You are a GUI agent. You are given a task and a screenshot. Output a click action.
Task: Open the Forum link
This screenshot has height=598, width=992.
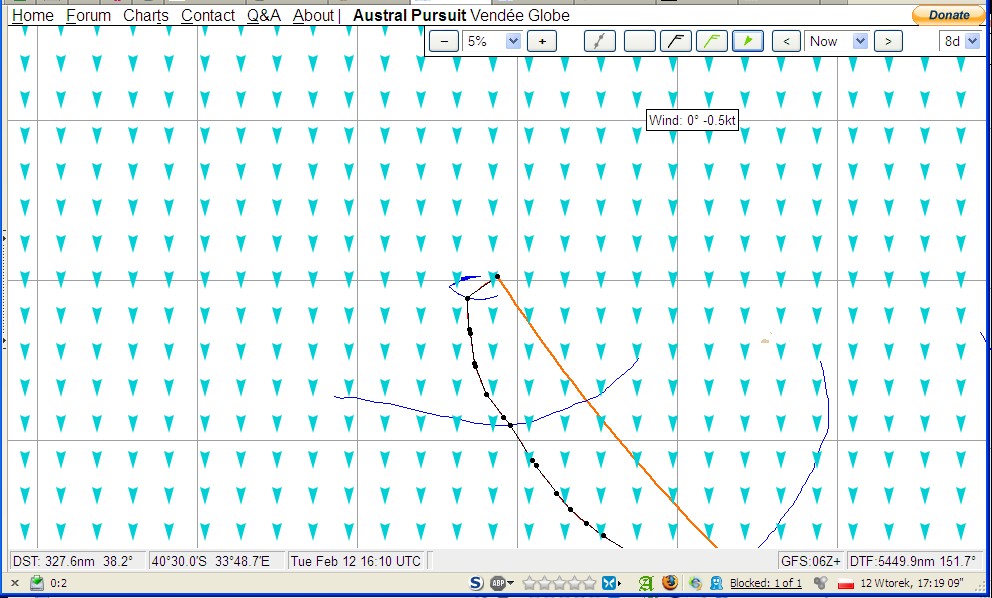[88, 15]
